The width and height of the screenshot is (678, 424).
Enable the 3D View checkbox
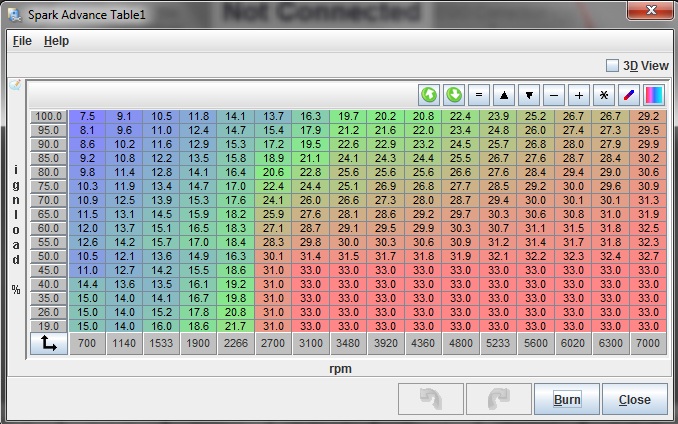tap(613, 66)
